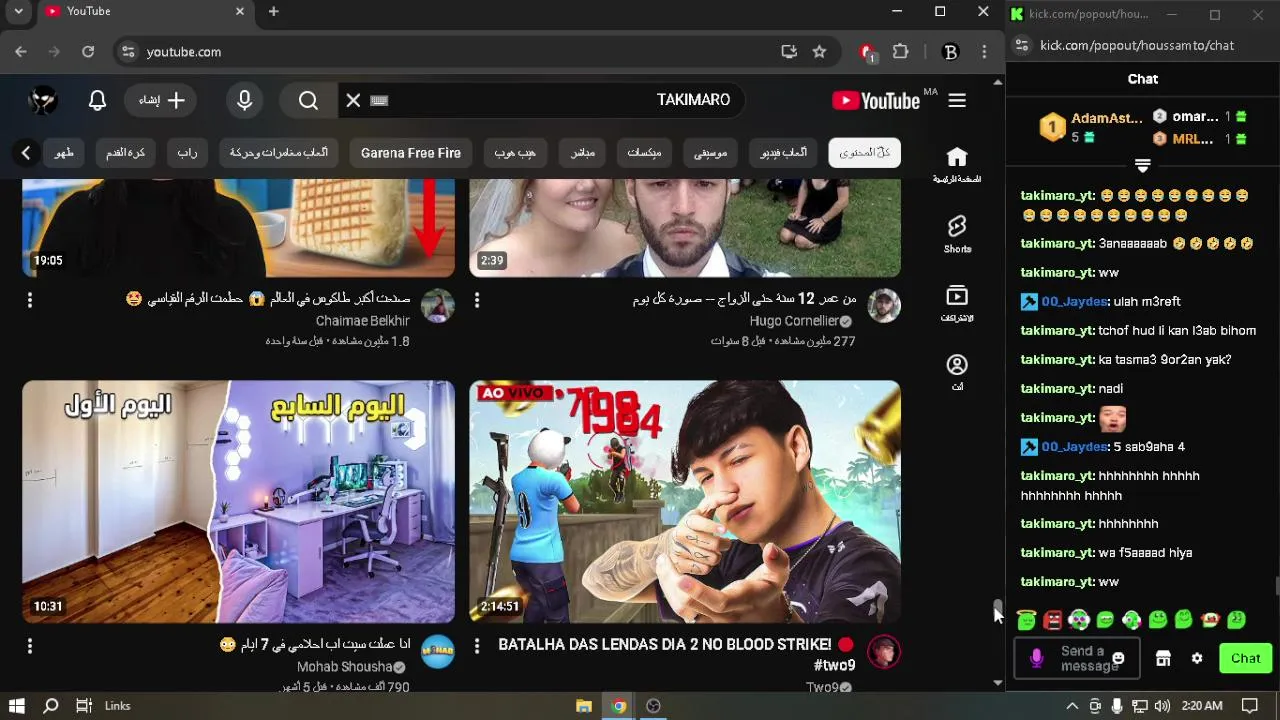The image size is (1280, 720).
Task: Open a new tab with the plus
Action: pyautogui.click(x=273, y=11)
